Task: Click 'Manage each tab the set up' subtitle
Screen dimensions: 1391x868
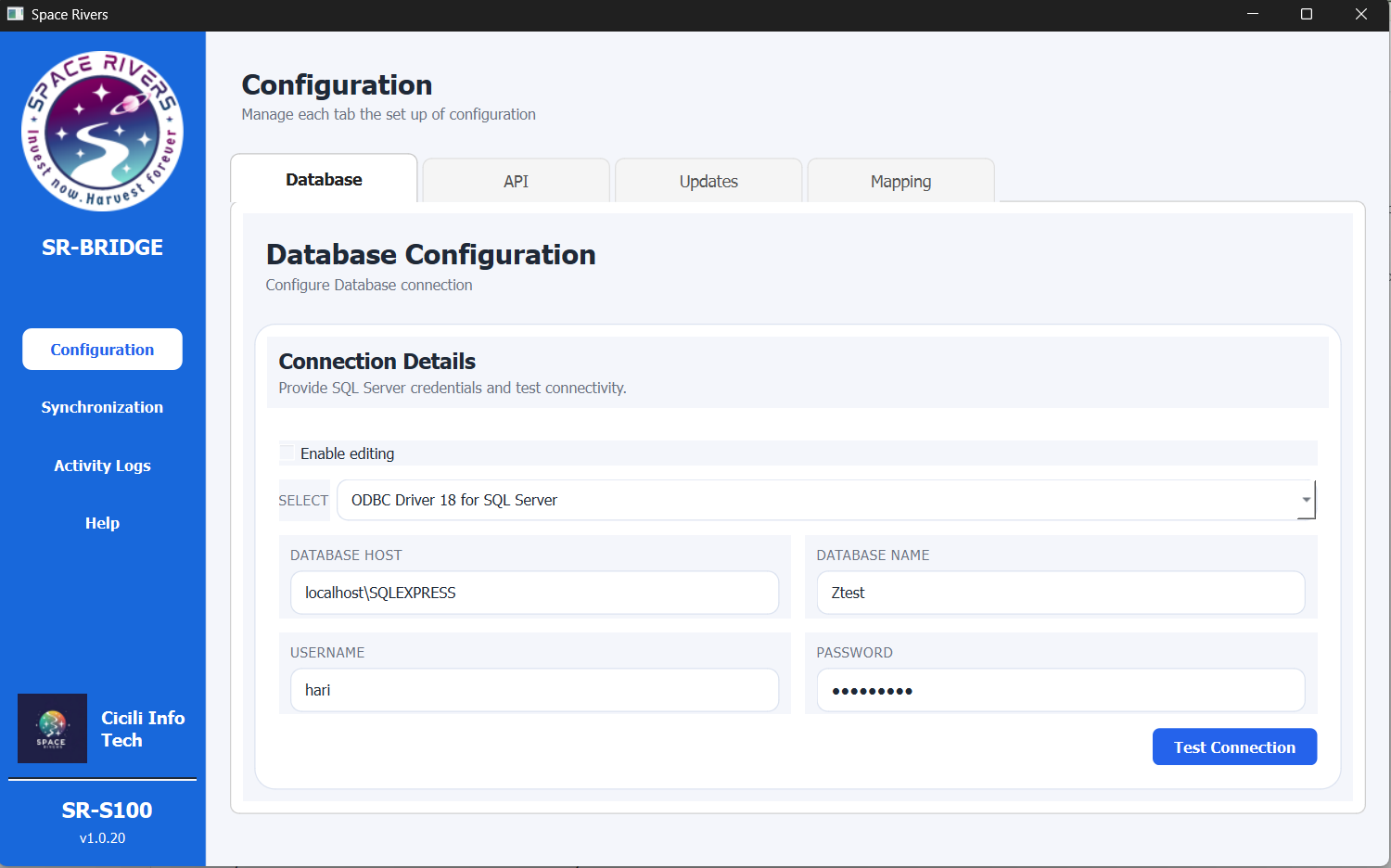Action: 389,114
